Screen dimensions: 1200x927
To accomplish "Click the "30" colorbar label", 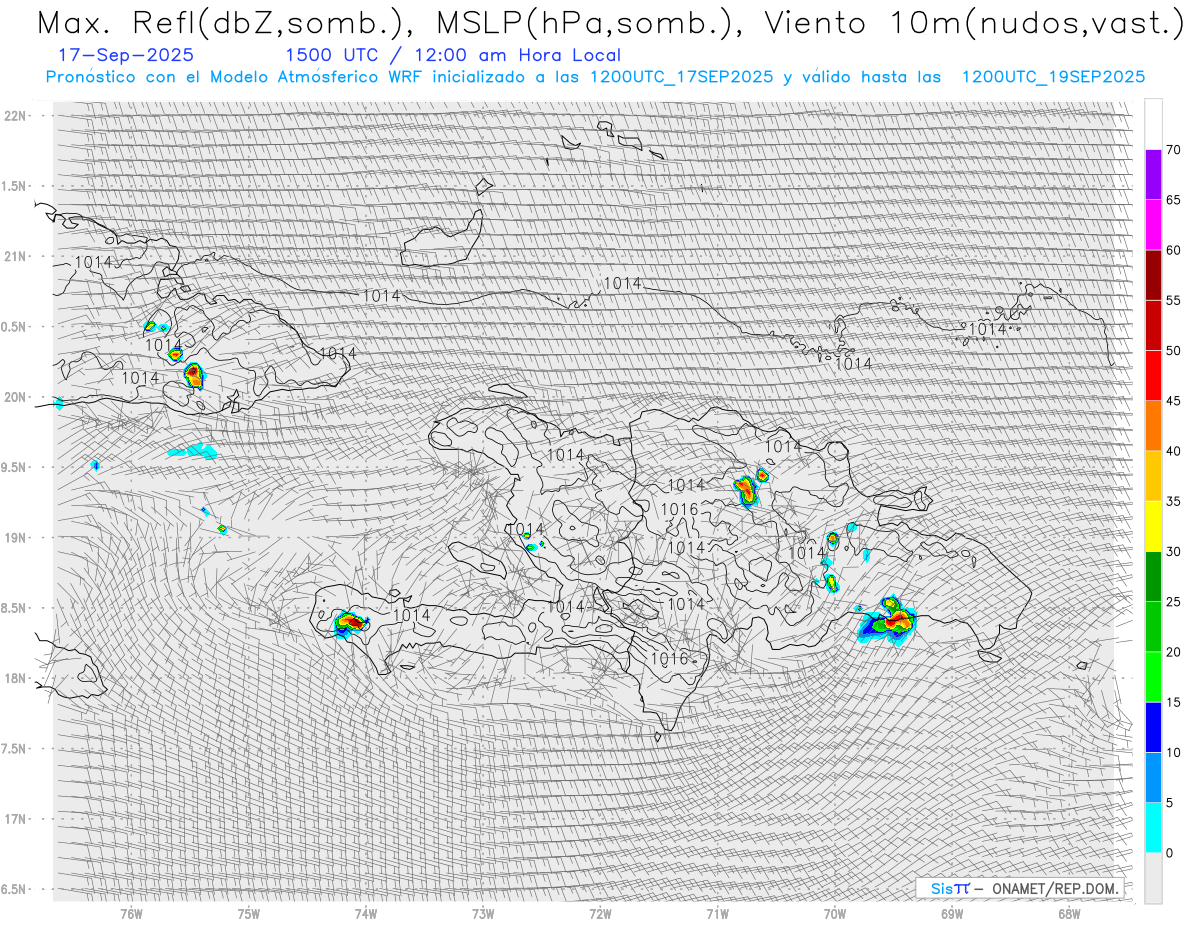I will 1173,551.
